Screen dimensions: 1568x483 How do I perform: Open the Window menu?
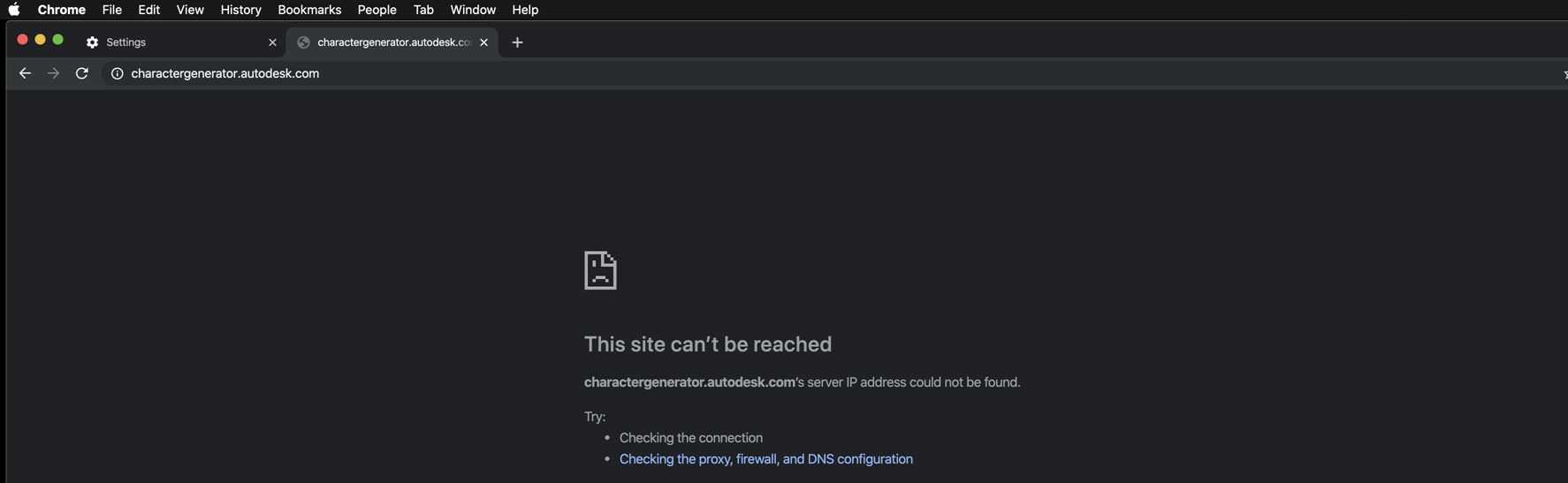coord(473,10)
